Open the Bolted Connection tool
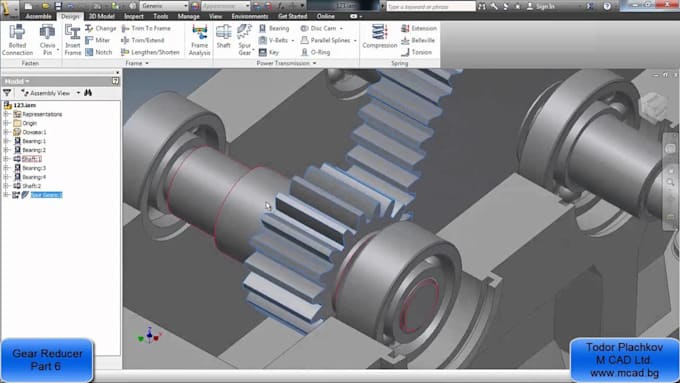The image size is (680, 383). tap(17, 40)
